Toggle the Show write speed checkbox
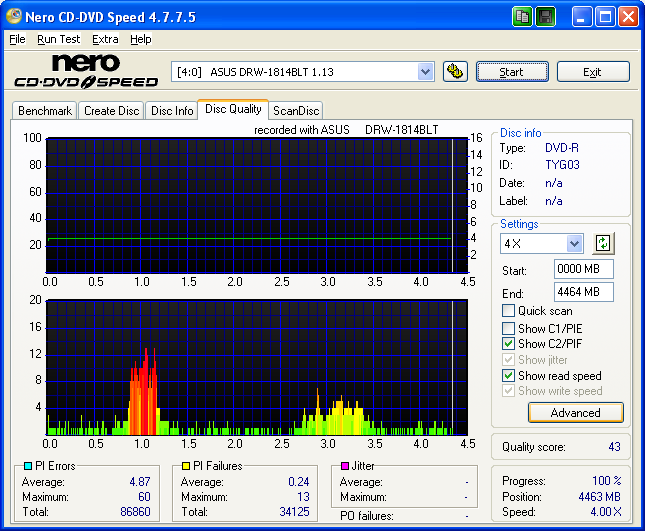645x531 pixels. click(x=508, y=391)
